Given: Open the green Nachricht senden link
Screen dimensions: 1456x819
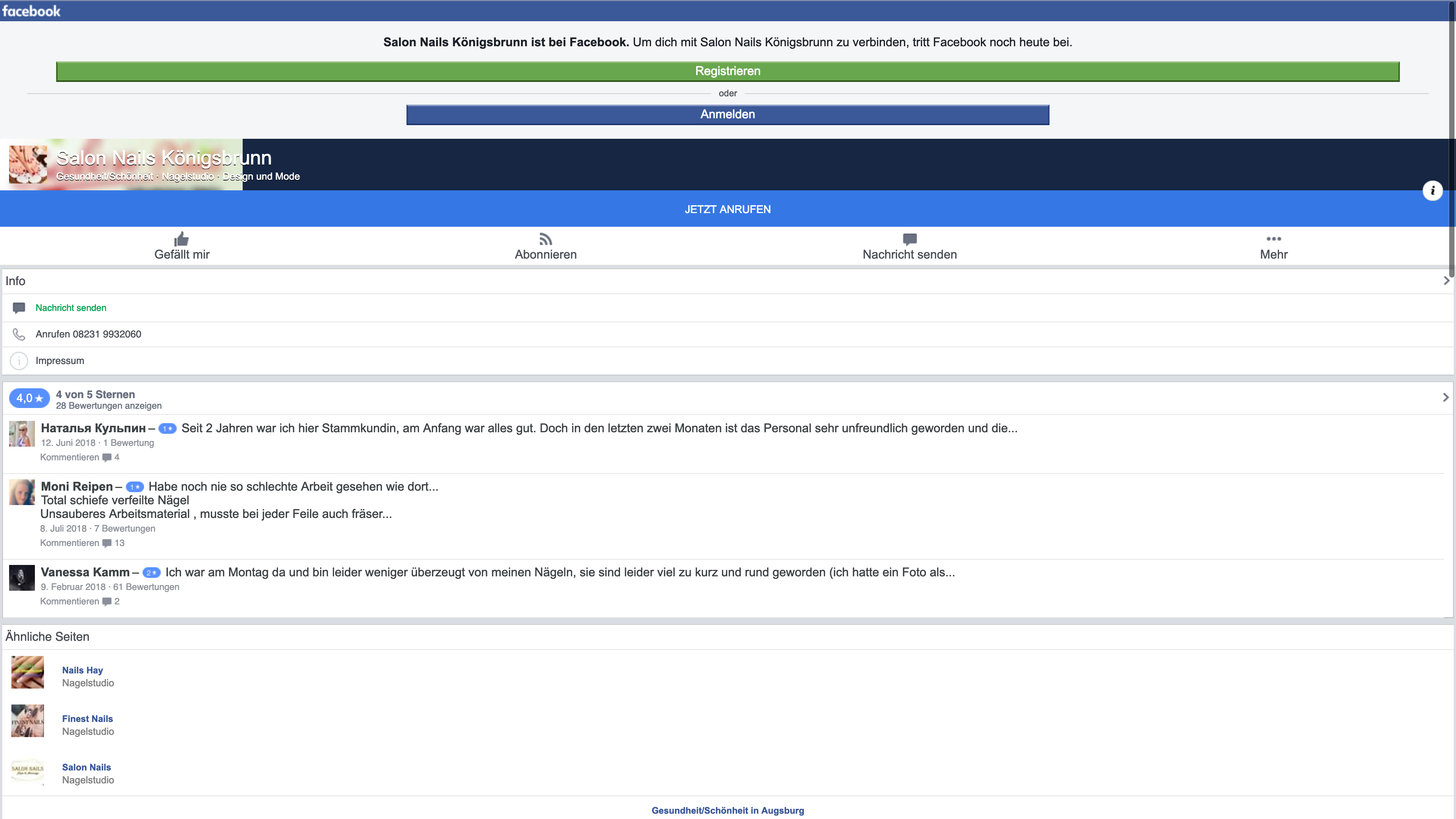Looking at the screenshot, I should point(71,308).
